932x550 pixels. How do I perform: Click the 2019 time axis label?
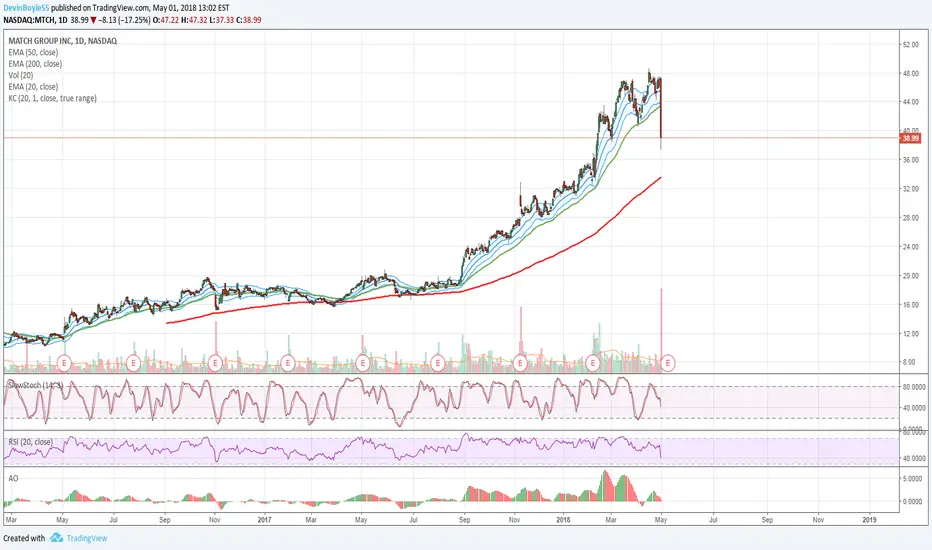coord(869,520)
